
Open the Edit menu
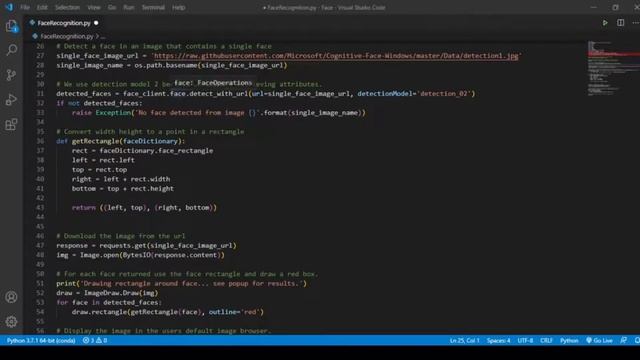(x=42, y=7)
